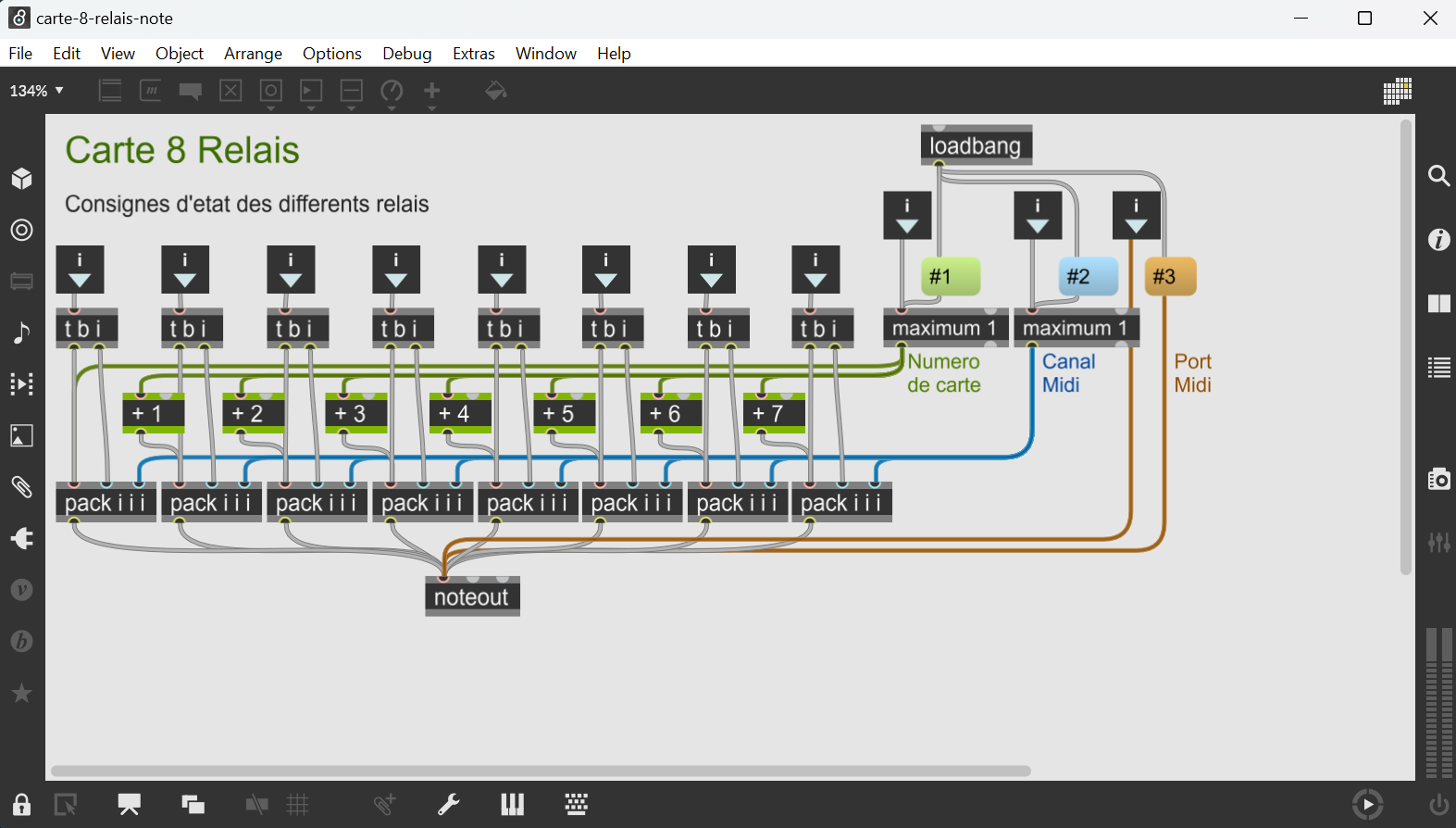Open the target-circle panel in left sidebar
The width and height of the screenshot is (1456, 828).
22,230
